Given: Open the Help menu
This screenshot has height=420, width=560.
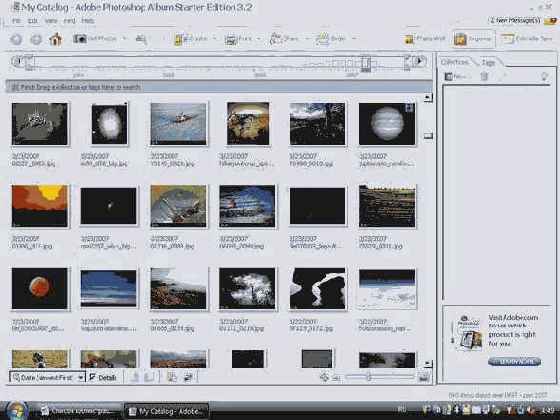Looking at the screenshot, I should [88, 21].
